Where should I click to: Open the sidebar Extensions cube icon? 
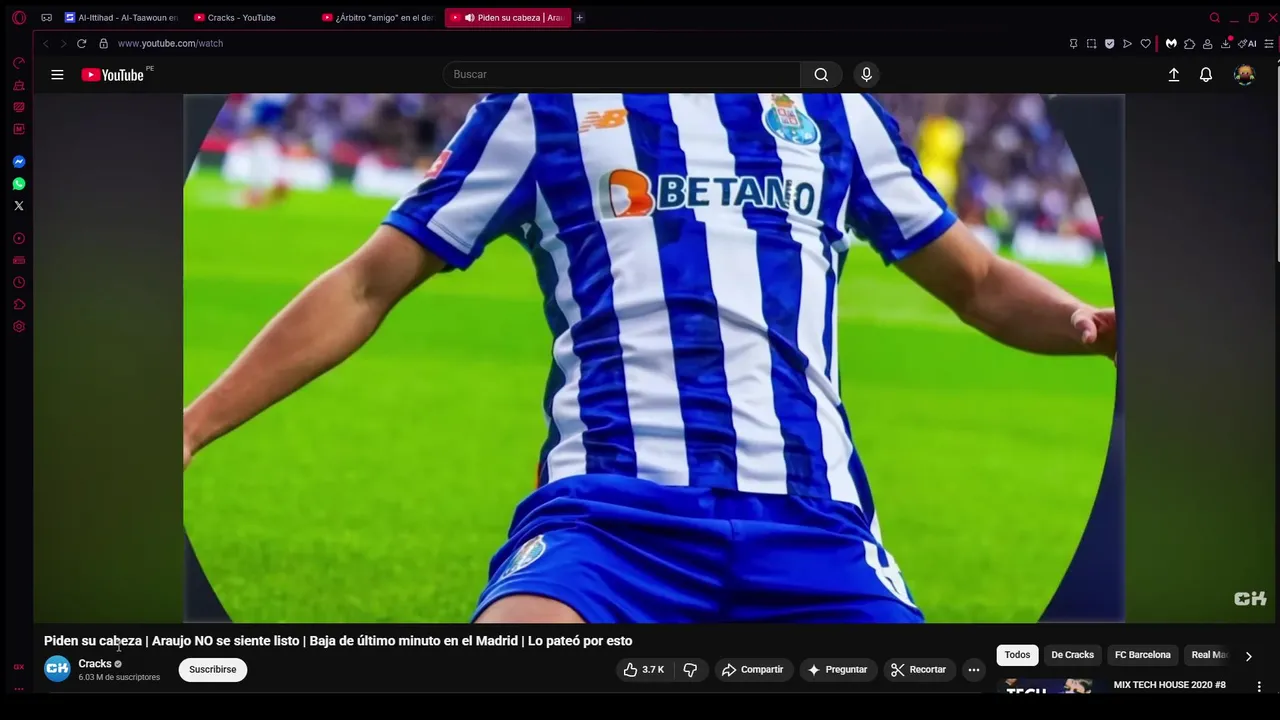pyautogui.click(x=18, y=305)
